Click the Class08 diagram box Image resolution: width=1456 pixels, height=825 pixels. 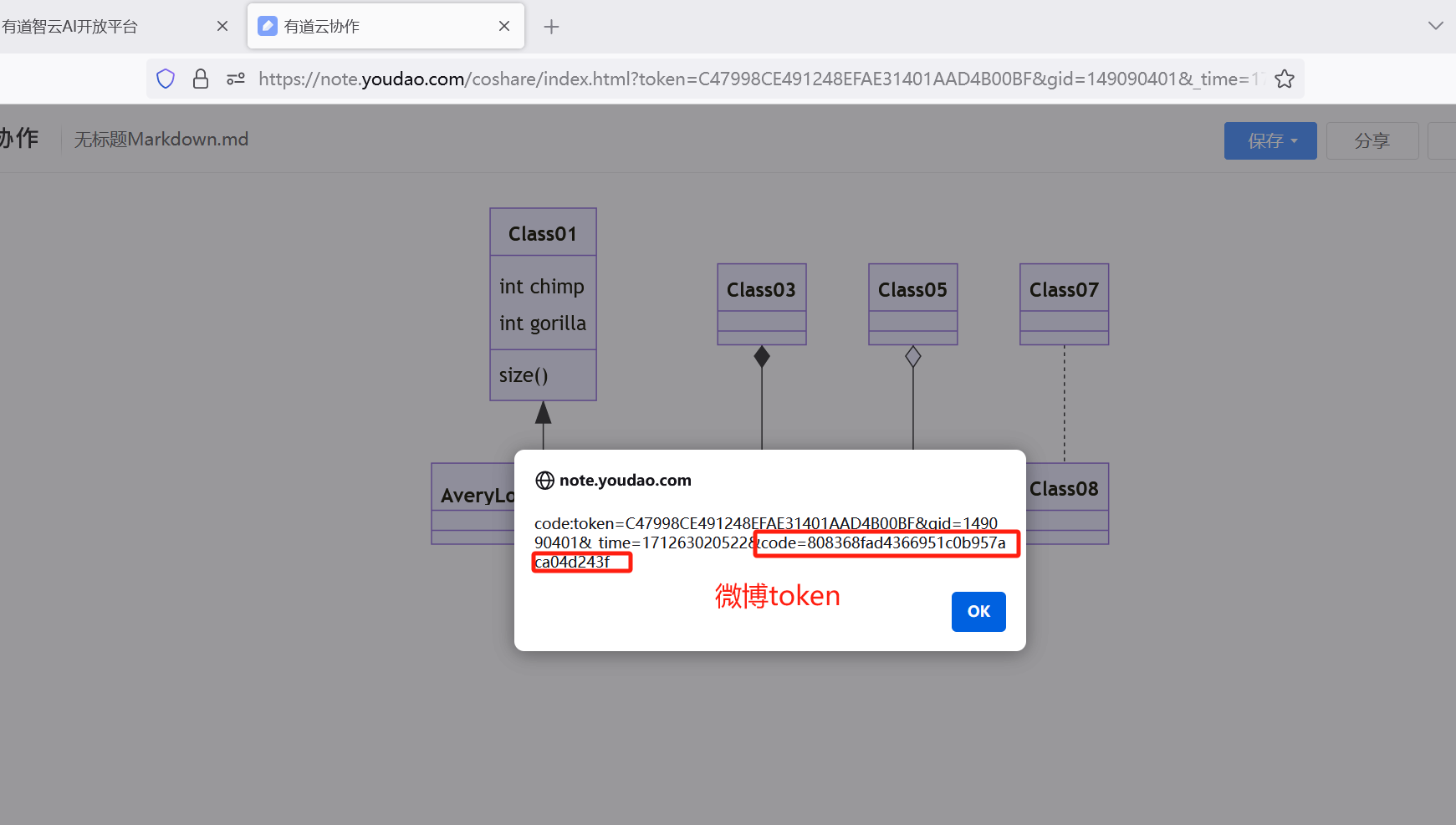point(1067,503)
